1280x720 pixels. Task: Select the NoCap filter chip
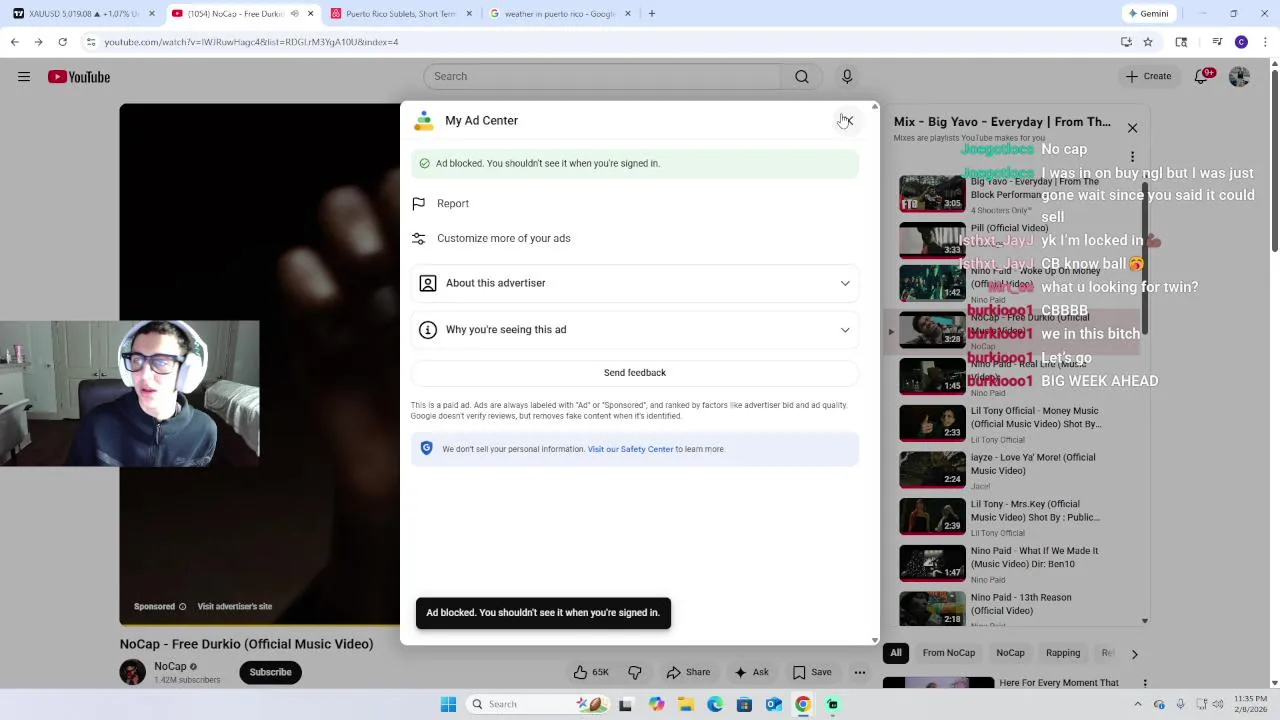1010,654
